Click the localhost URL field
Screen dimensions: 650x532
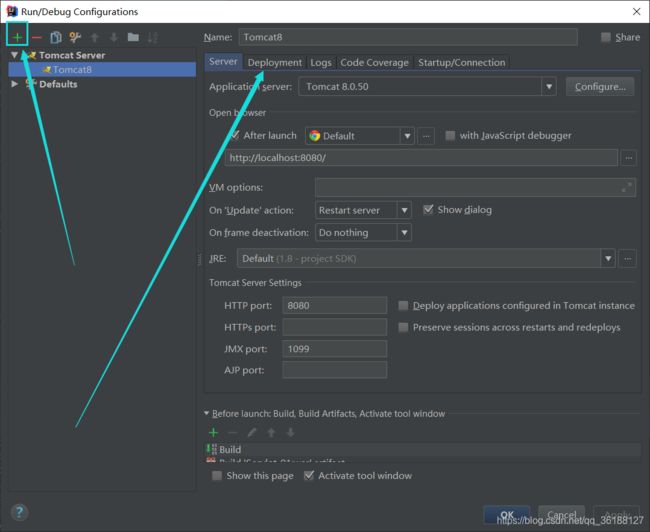pyautogui.click(x=421, y=158)
